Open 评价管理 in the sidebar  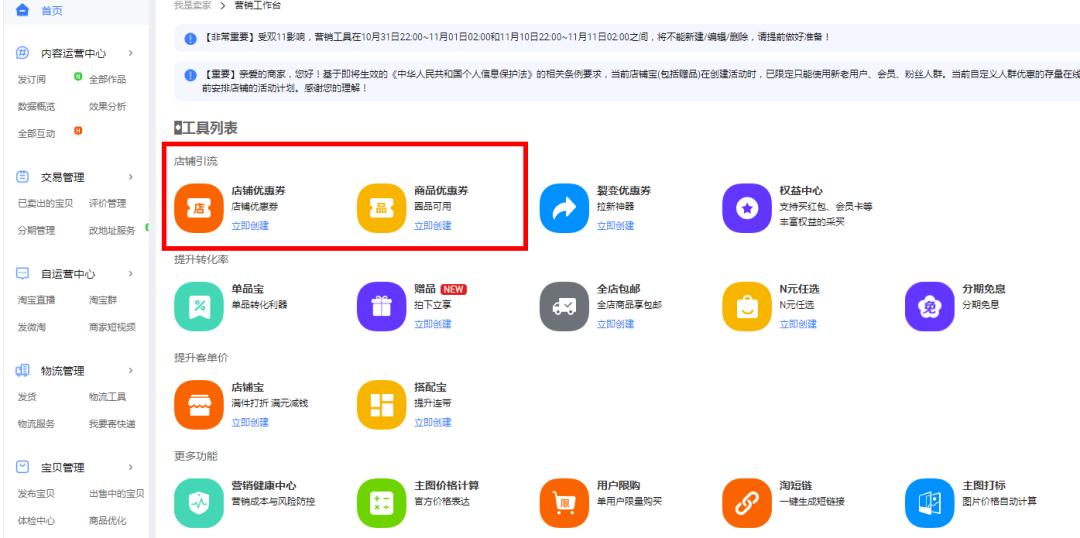107,203
